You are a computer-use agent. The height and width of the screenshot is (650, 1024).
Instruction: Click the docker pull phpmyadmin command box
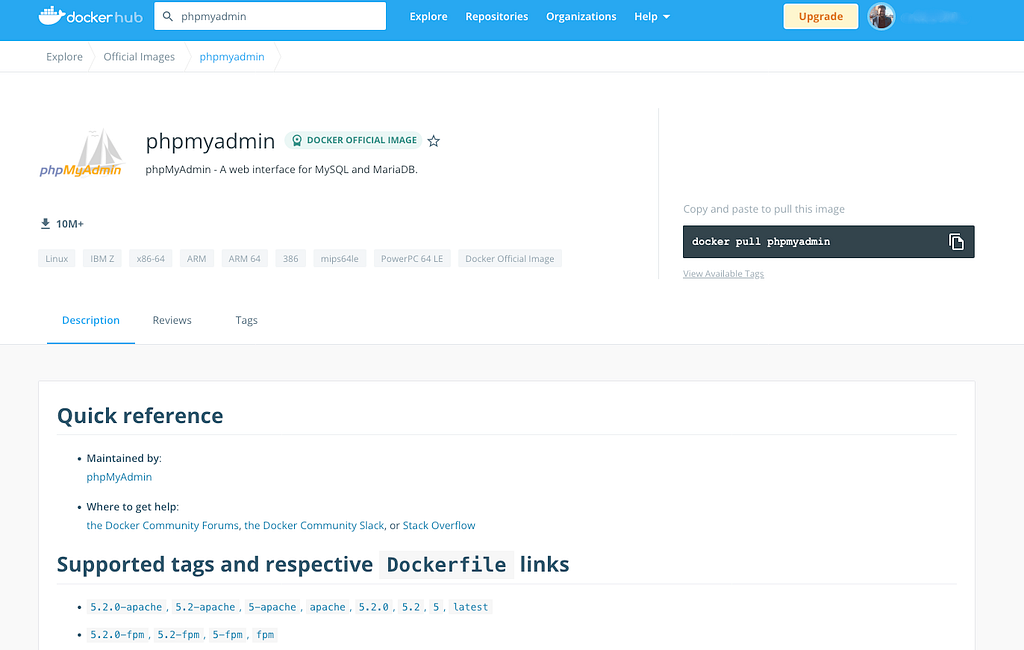pos(828,242)
